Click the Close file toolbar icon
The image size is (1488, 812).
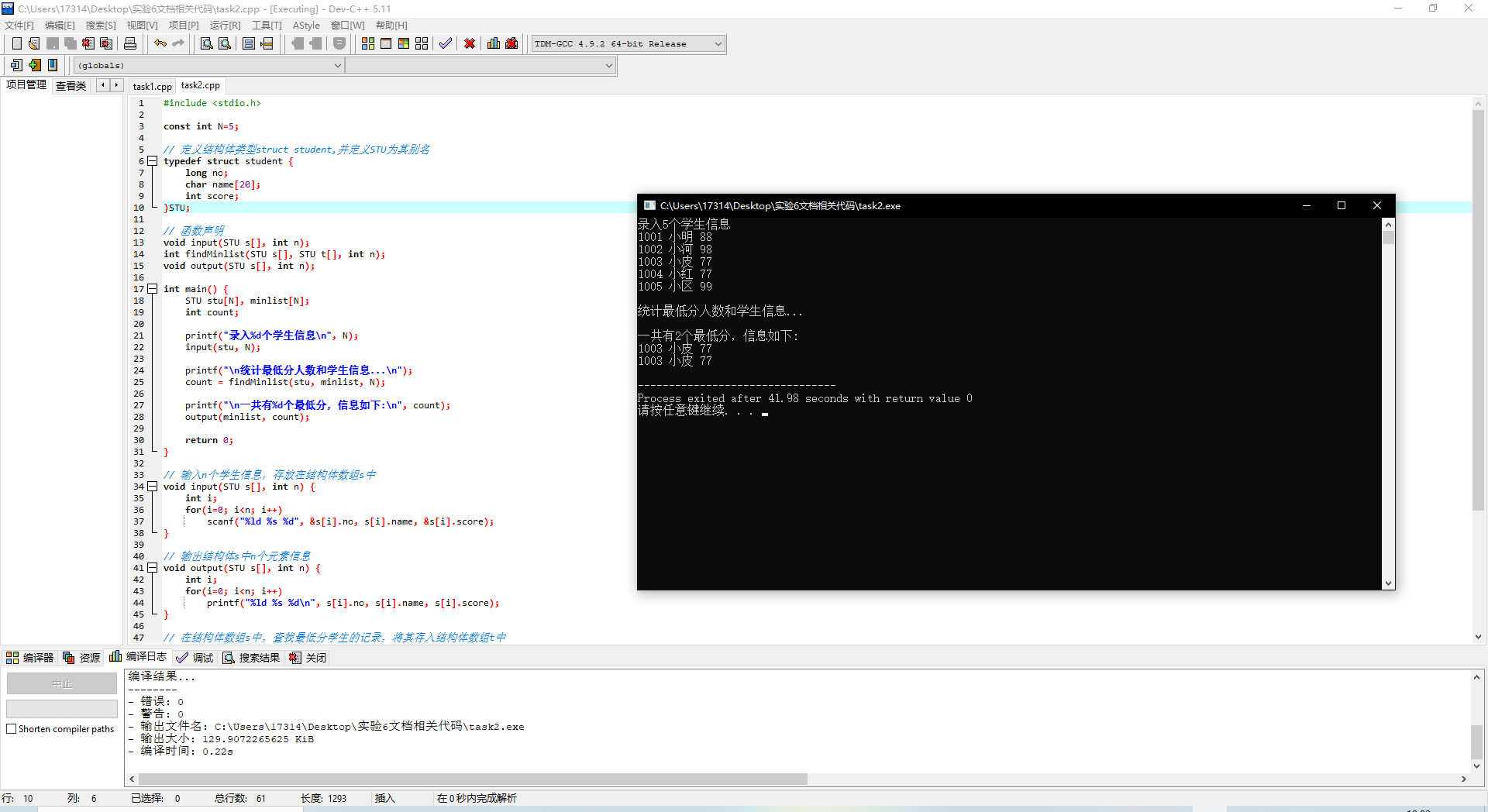coord(88,43)
